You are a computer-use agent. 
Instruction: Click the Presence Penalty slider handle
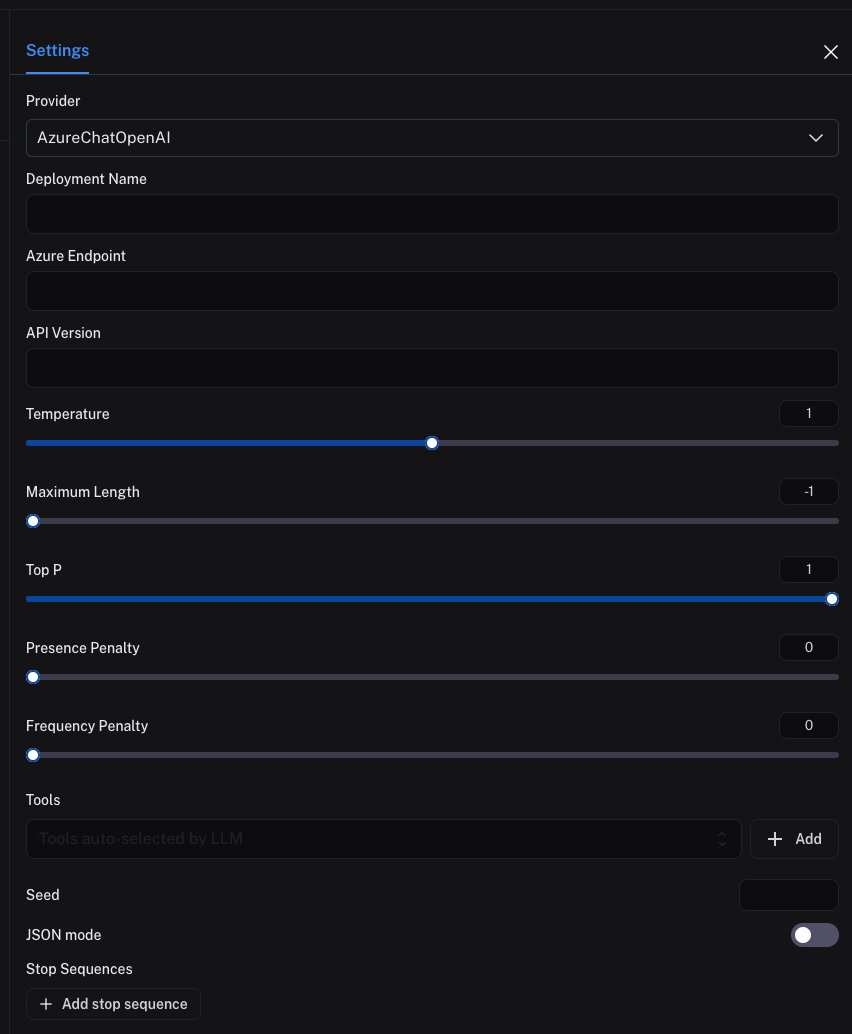(33, 677)
